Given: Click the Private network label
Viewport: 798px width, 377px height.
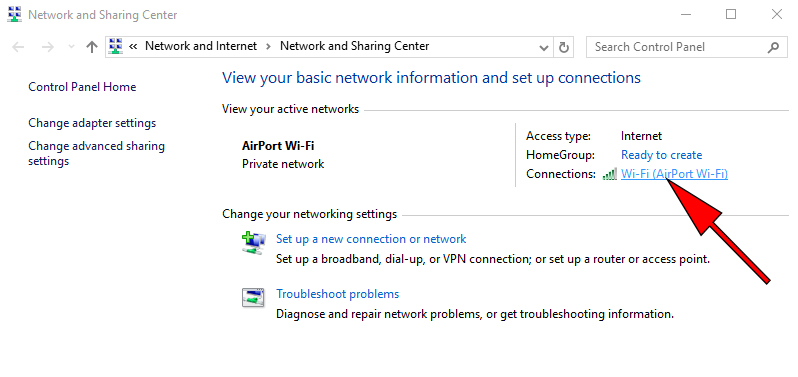Looking at the screenshot, I should coord(283,164).
